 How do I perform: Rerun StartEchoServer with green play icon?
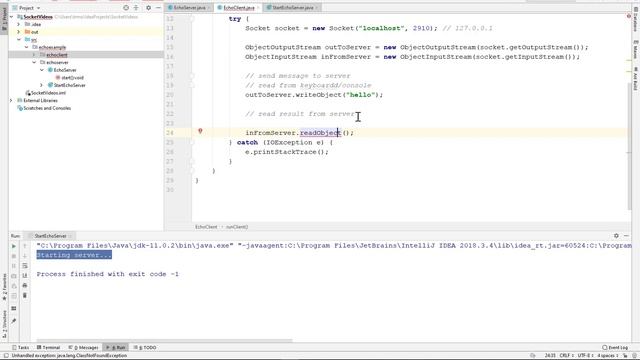[13, 246]
